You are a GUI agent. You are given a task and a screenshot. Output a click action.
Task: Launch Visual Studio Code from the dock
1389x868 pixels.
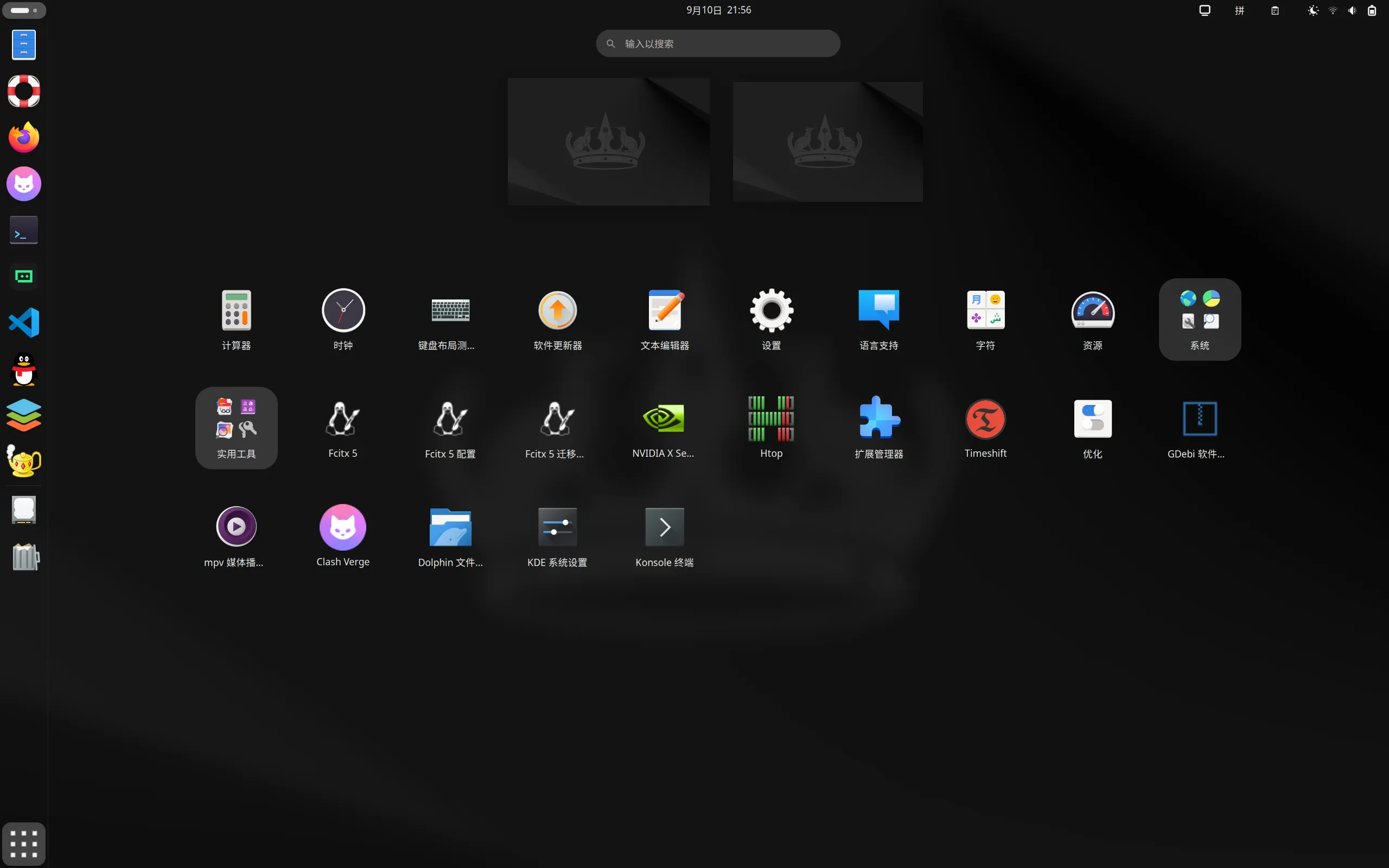(x=23, y=323)
